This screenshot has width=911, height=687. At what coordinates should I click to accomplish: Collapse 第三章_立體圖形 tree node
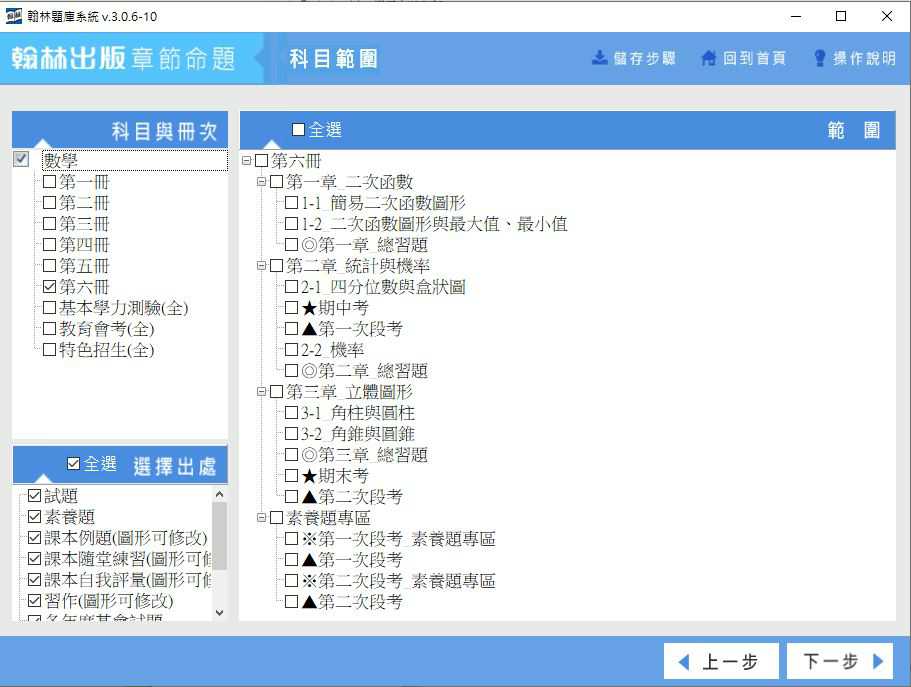point(261,392)
